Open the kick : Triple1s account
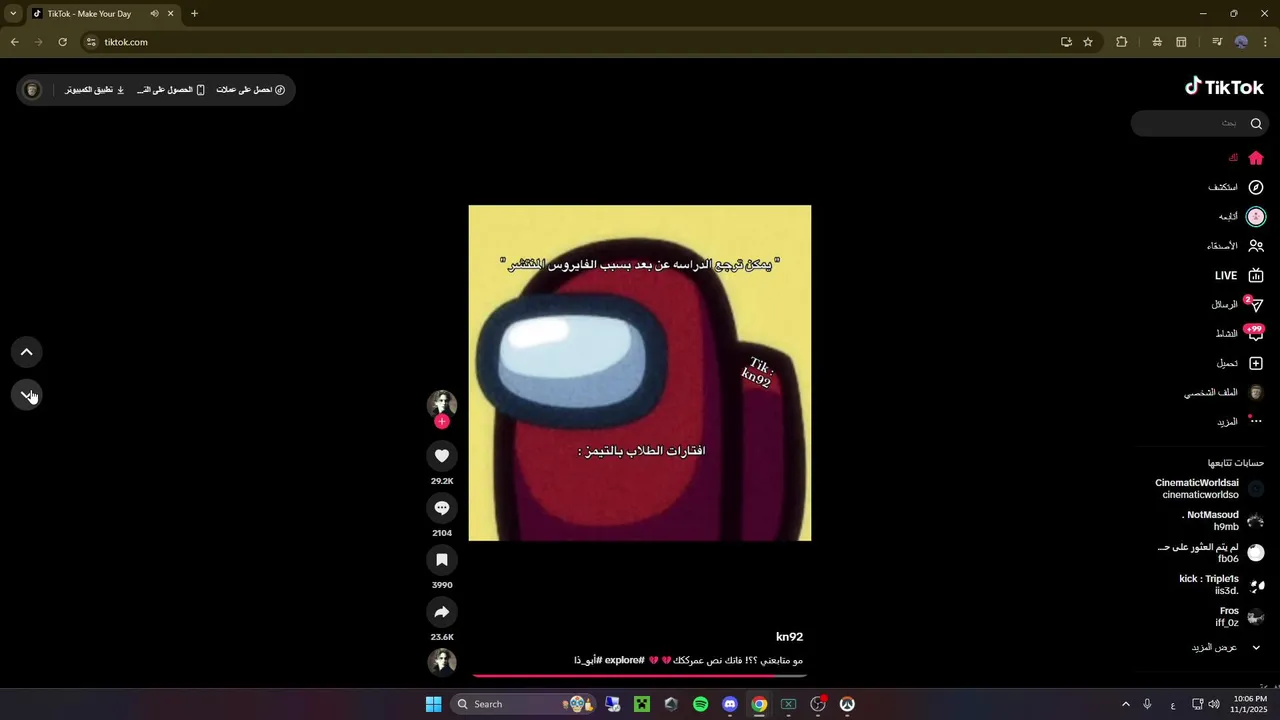 (1222, 585)
